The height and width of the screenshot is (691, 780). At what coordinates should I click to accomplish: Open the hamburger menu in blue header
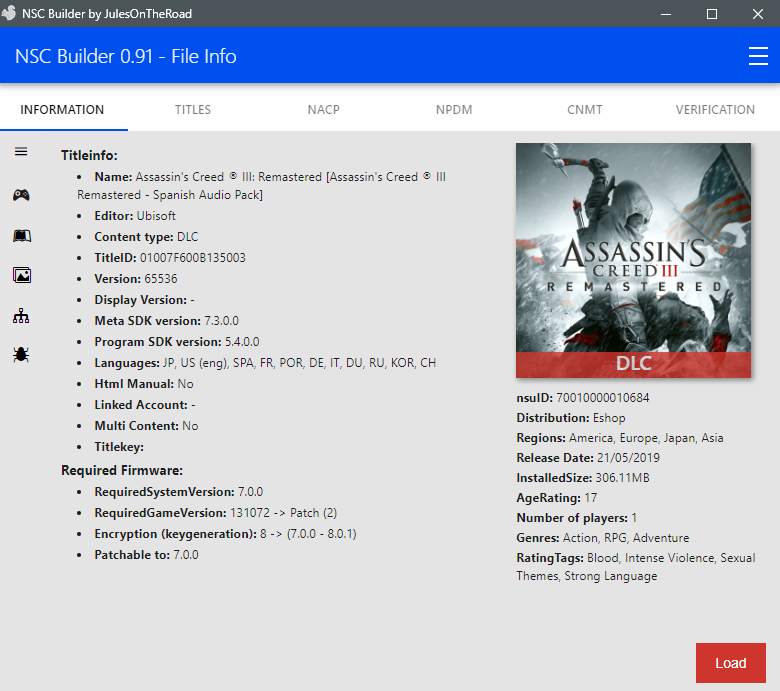click(x=758, y=56)
